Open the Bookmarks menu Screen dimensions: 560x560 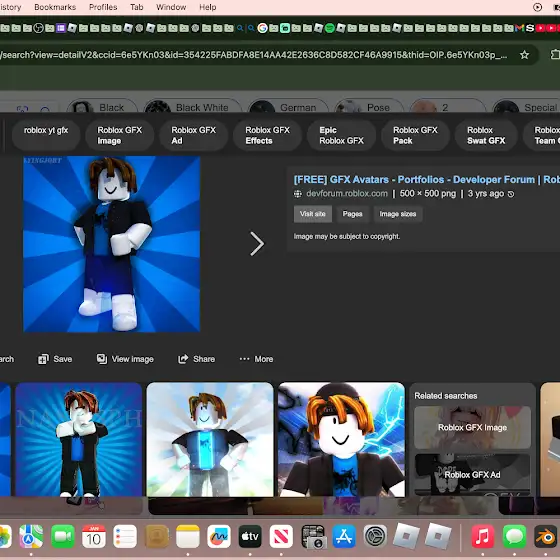coord(55,7)
